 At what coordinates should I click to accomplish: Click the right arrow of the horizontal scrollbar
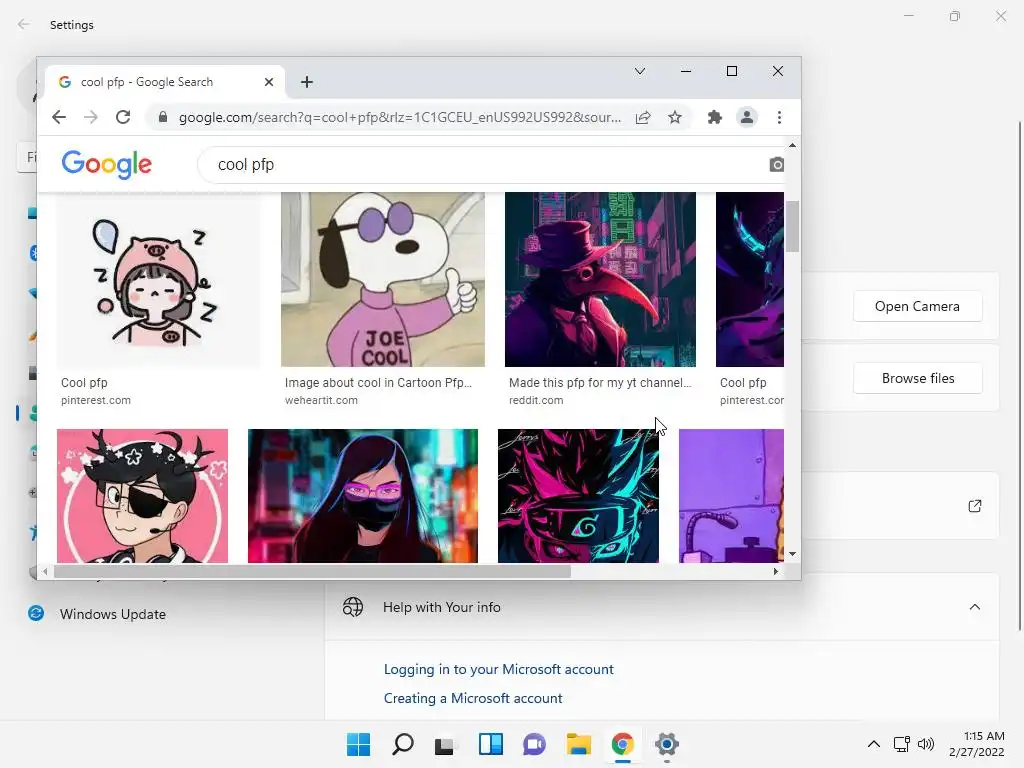pyautogui.click(x=775, y=571)
